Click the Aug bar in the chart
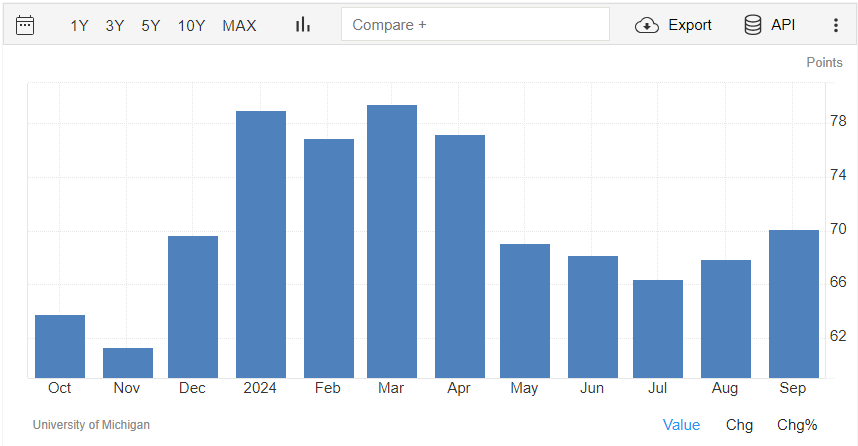 tap(726, 319)
